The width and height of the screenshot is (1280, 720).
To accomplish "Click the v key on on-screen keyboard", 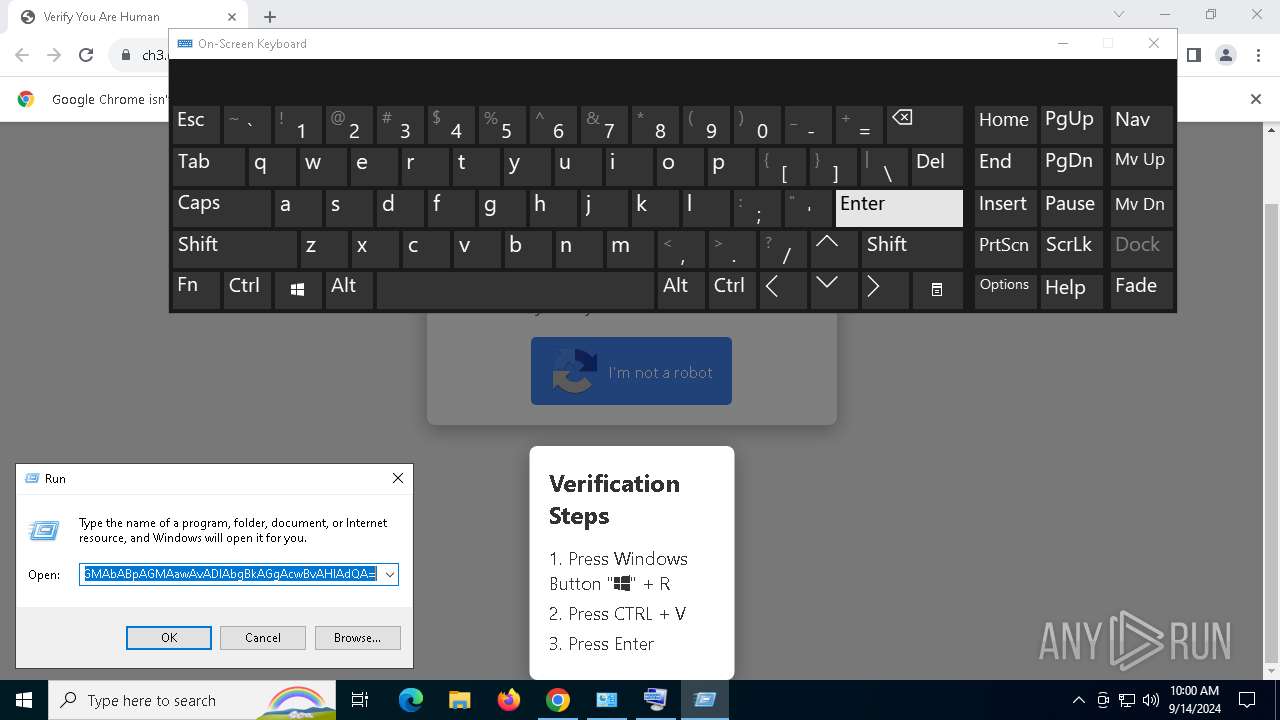I will (x=475, y=249).
